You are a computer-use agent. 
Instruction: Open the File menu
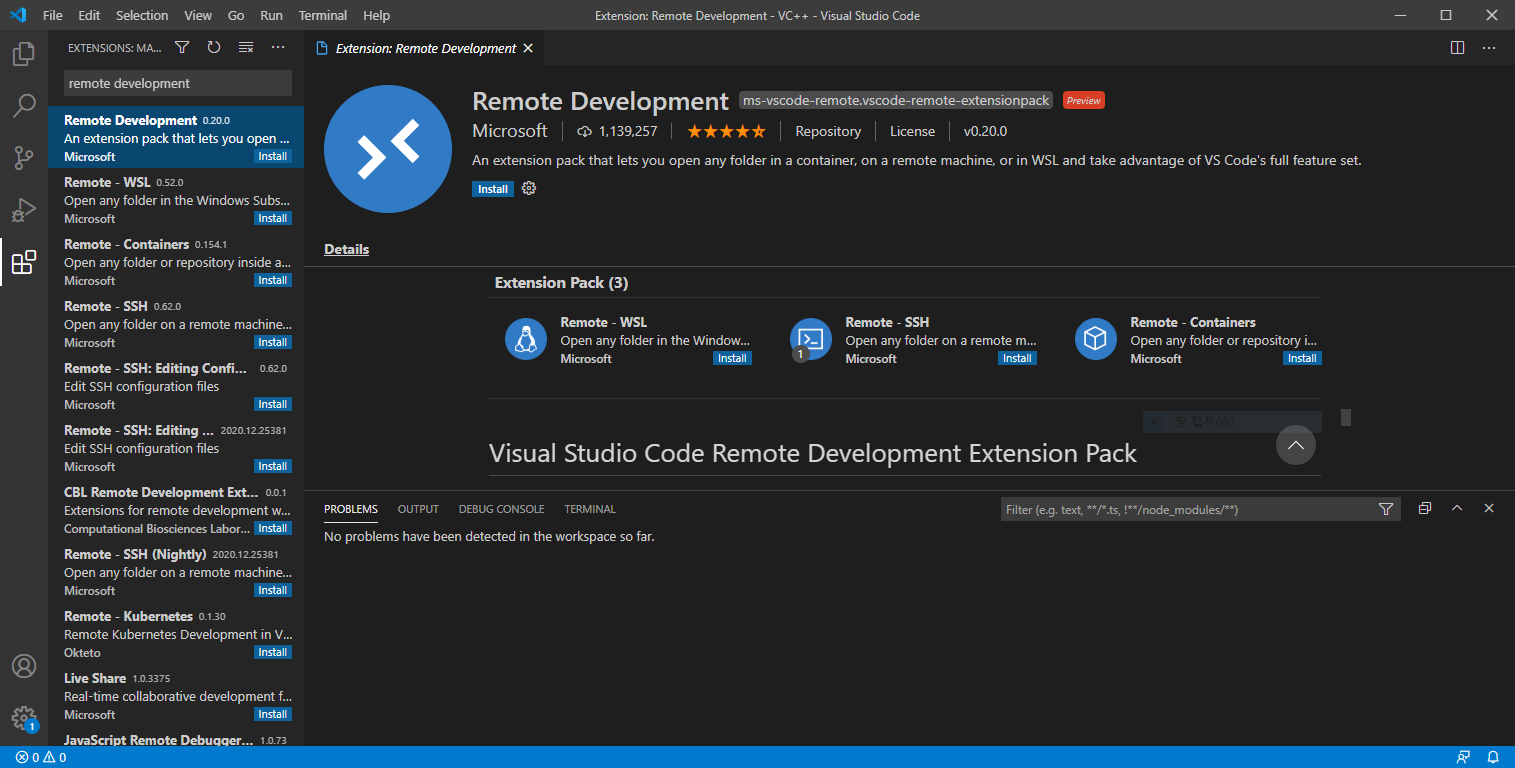(x=53, y=15)
